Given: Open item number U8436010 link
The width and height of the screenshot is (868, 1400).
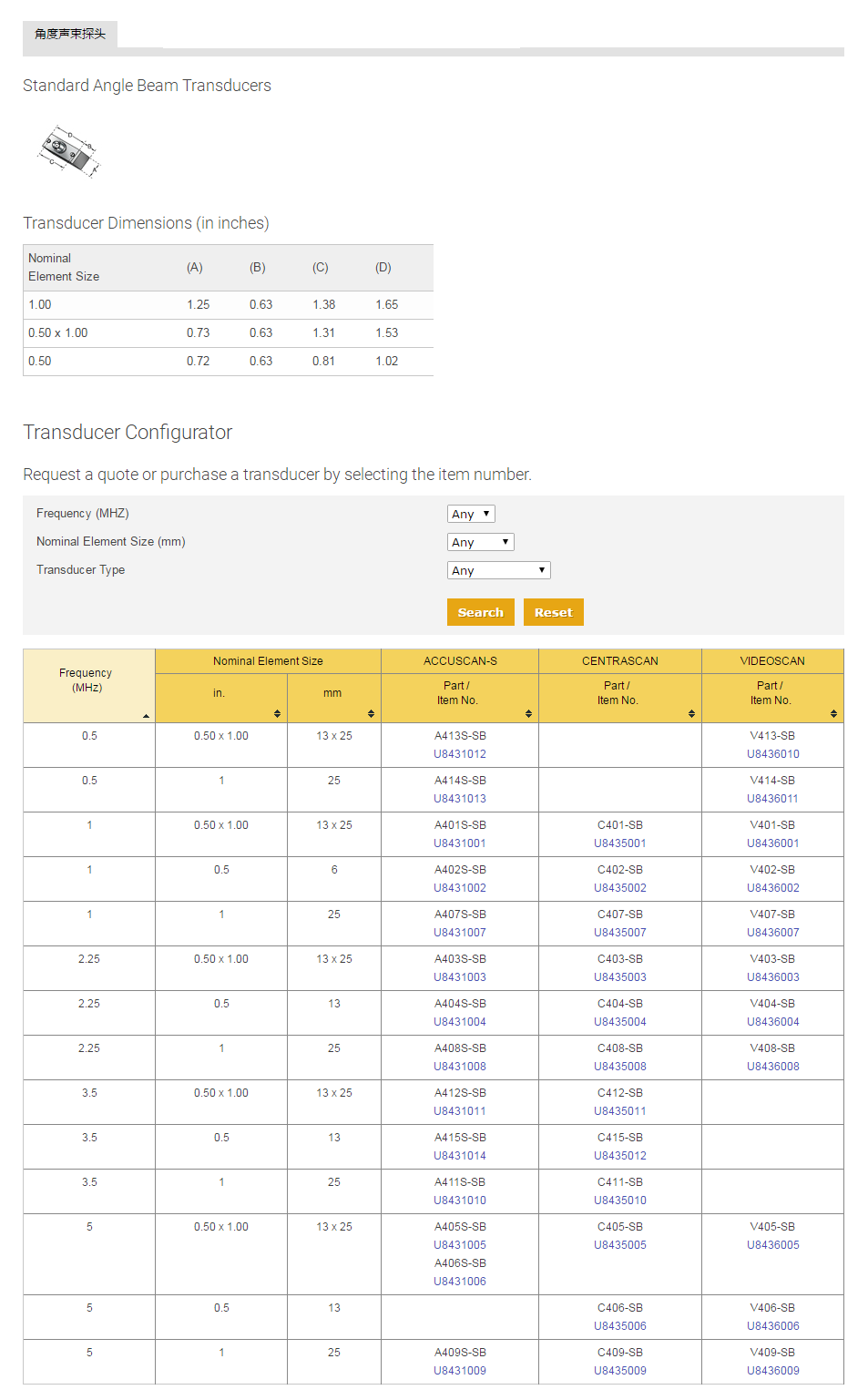Looking at the screenshot, I should 773,754.
